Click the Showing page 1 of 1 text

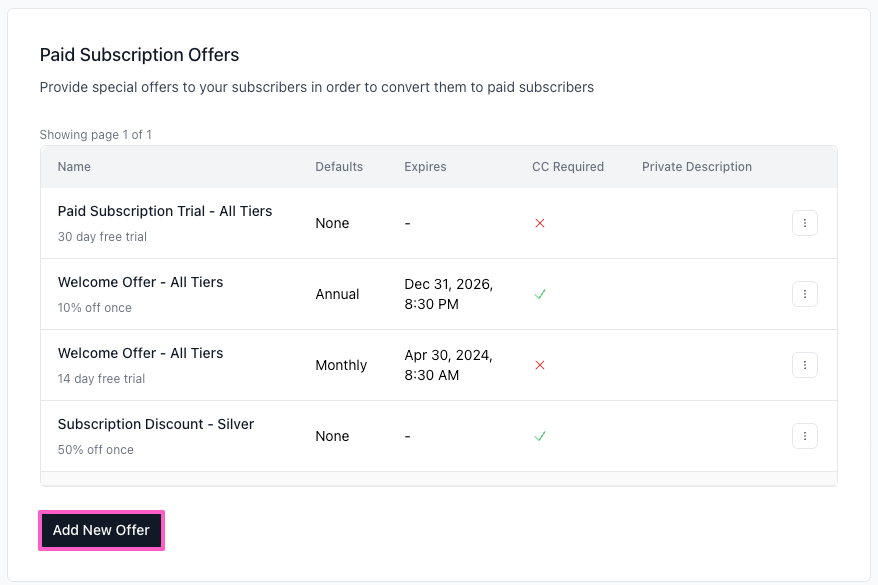[x=96, y=134]
